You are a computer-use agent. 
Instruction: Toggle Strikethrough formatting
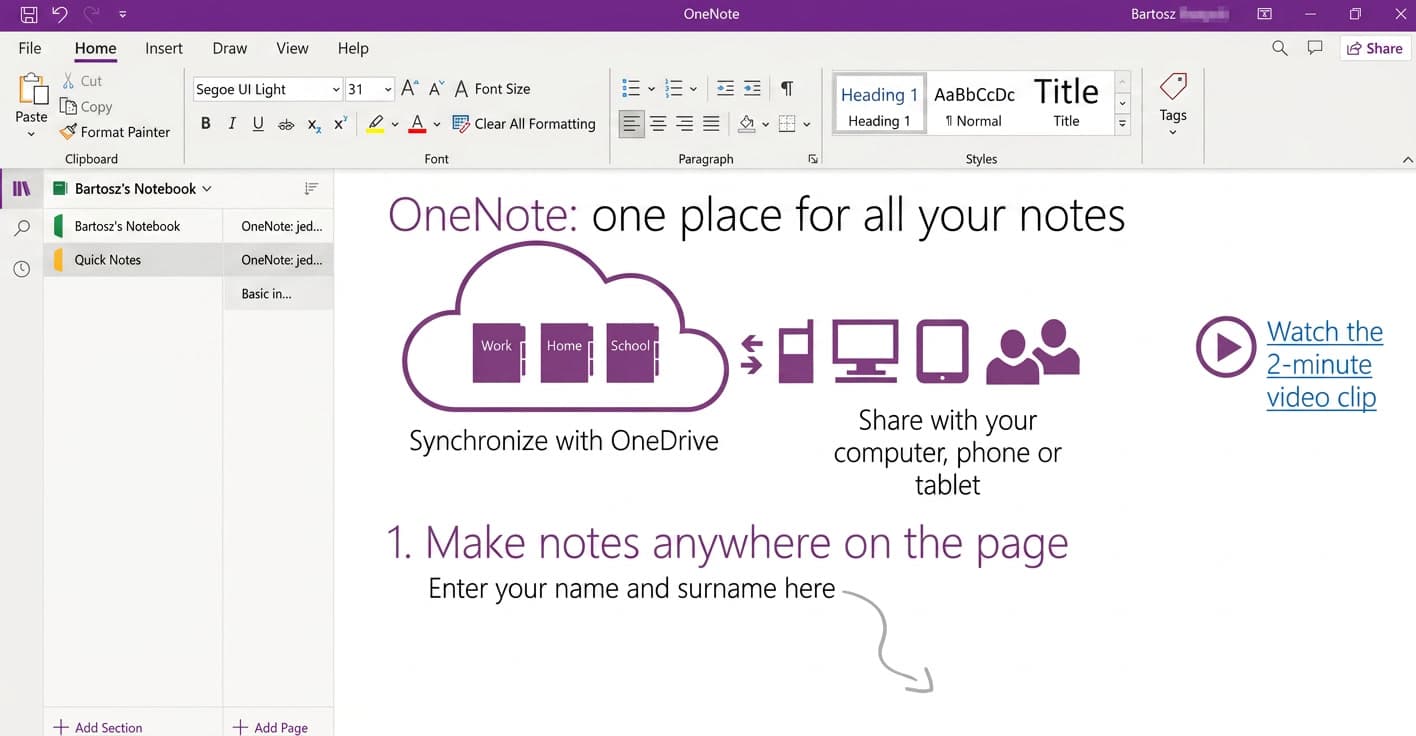286,124
